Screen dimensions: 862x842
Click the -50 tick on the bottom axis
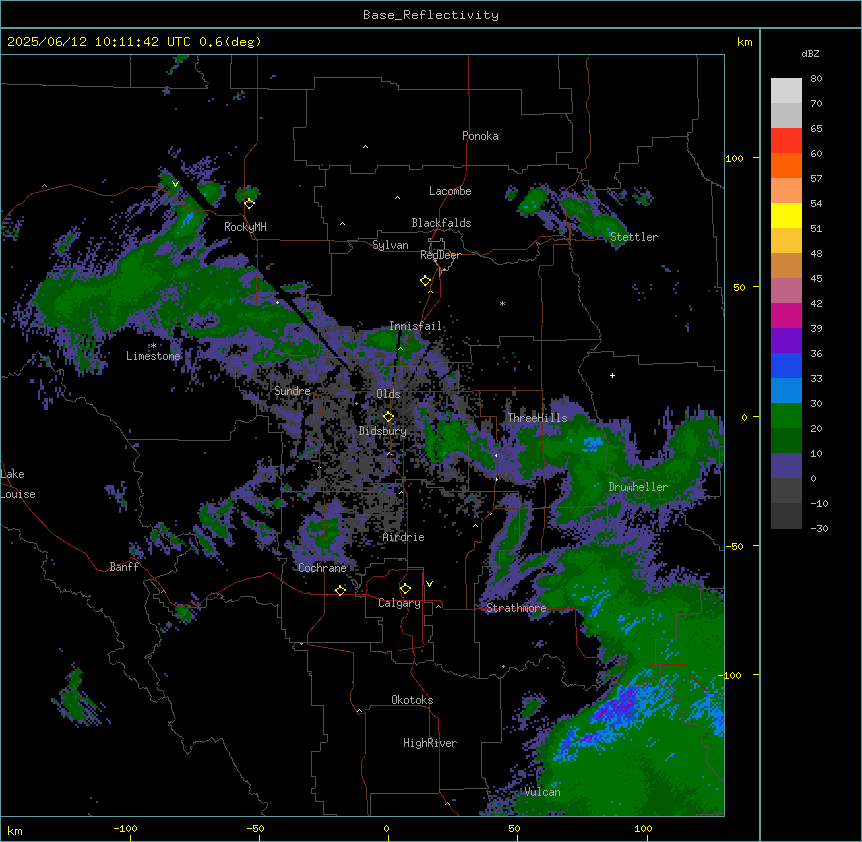click(x=255, y=828)
